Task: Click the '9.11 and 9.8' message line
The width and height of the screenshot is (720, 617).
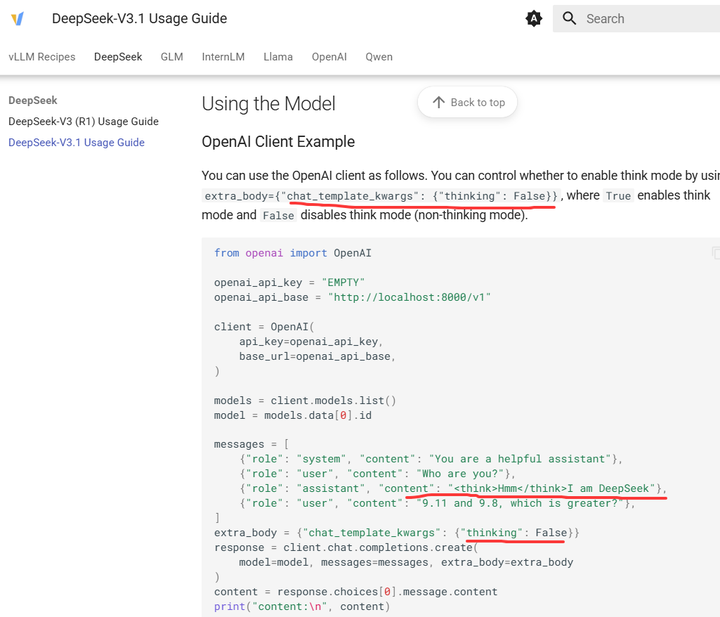Action: pyautogui.click(x=437, y=504)
